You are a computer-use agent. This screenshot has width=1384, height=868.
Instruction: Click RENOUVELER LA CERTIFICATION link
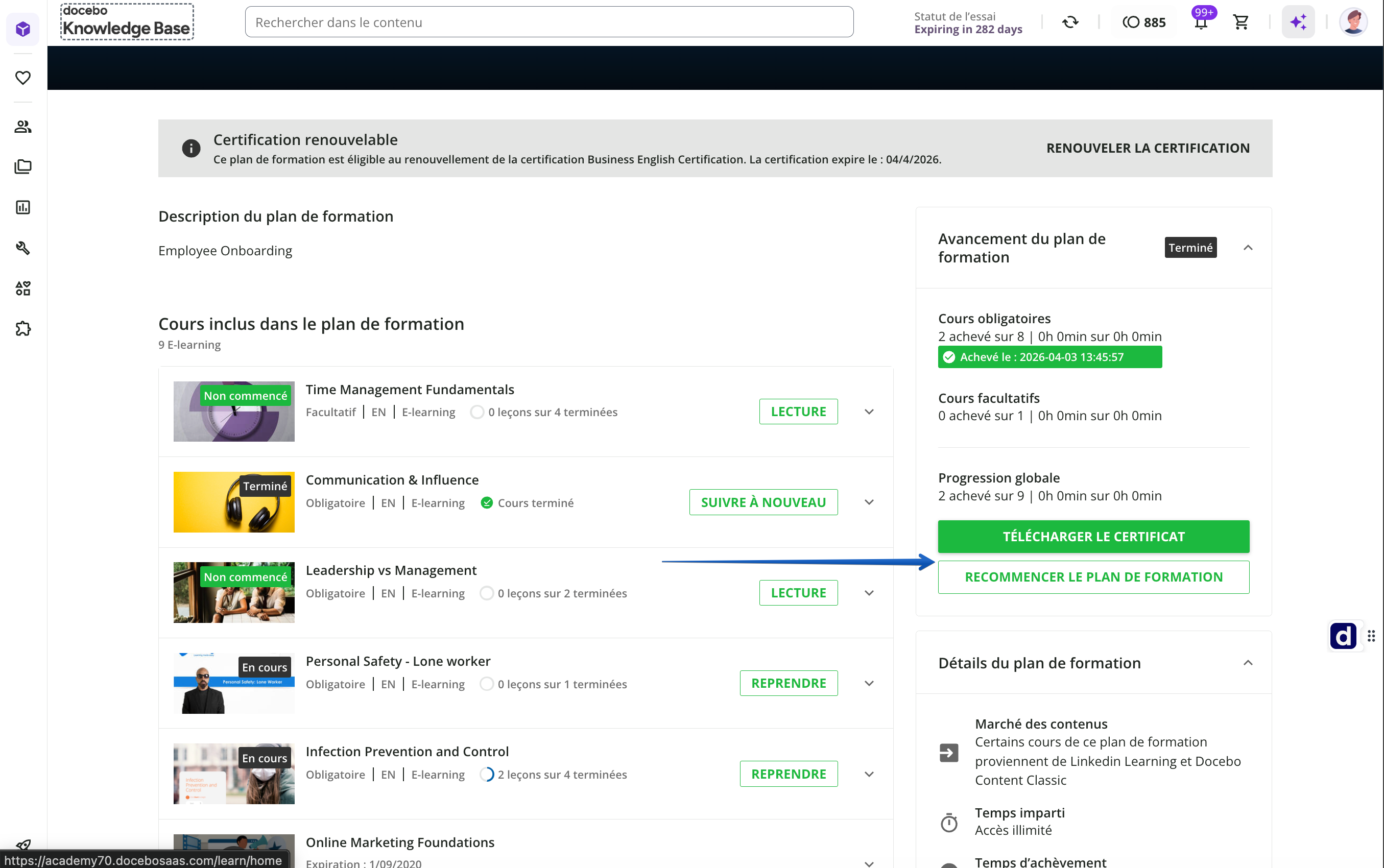(x=1148, y=148)
